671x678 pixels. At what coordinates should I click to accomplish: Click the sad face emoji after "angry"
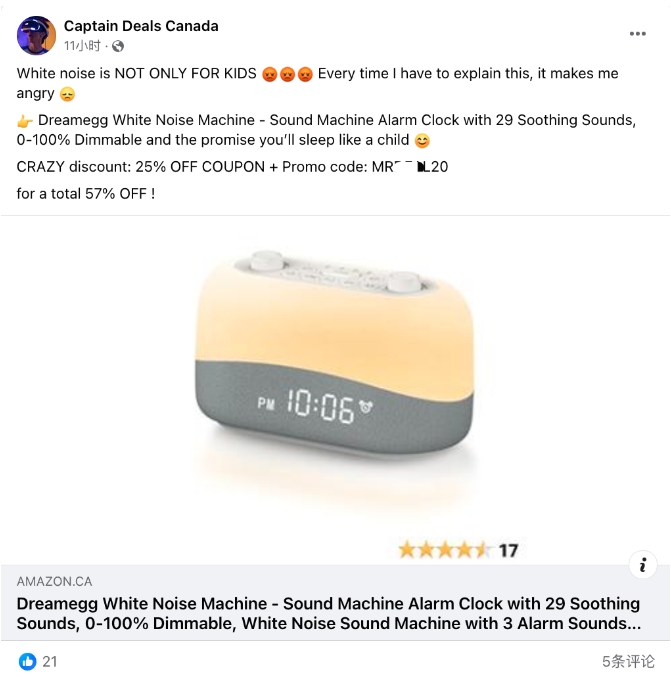coord(67,94)
